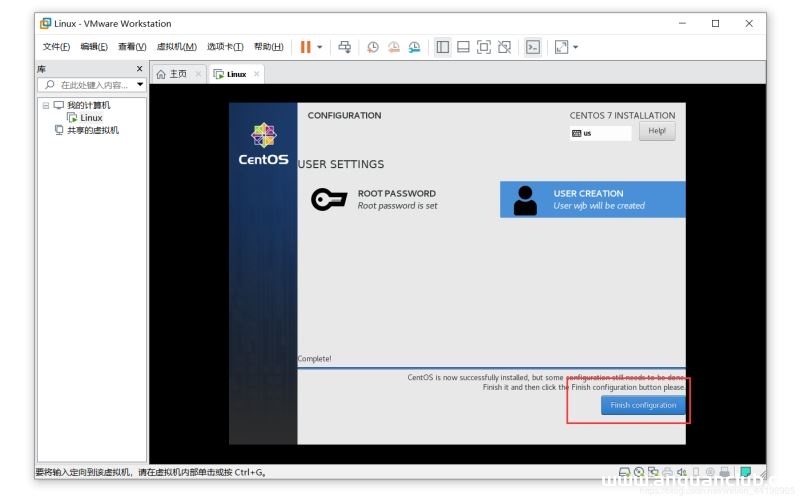Open the console view toolbar icon
The width and height of the screenshot is (800, 501).
(533, 47)
